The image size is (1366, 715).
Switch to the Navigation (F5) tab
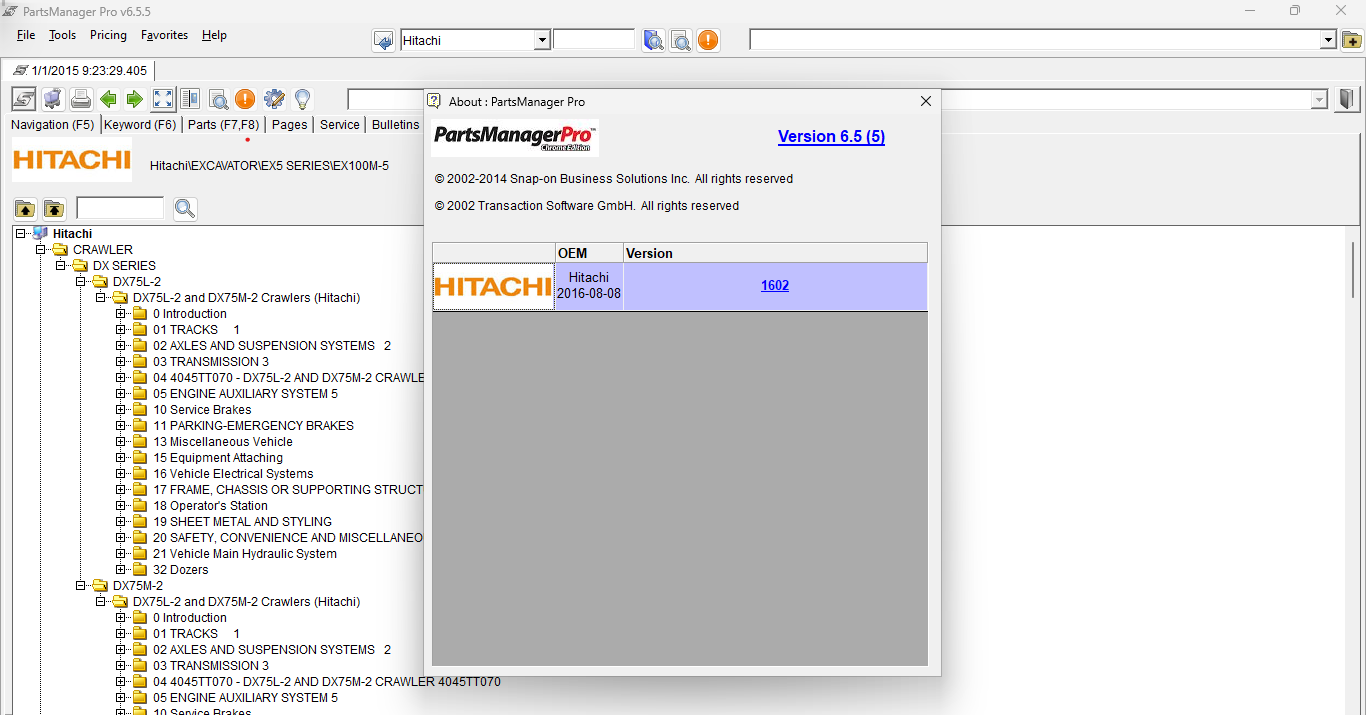tap(53, 125)
